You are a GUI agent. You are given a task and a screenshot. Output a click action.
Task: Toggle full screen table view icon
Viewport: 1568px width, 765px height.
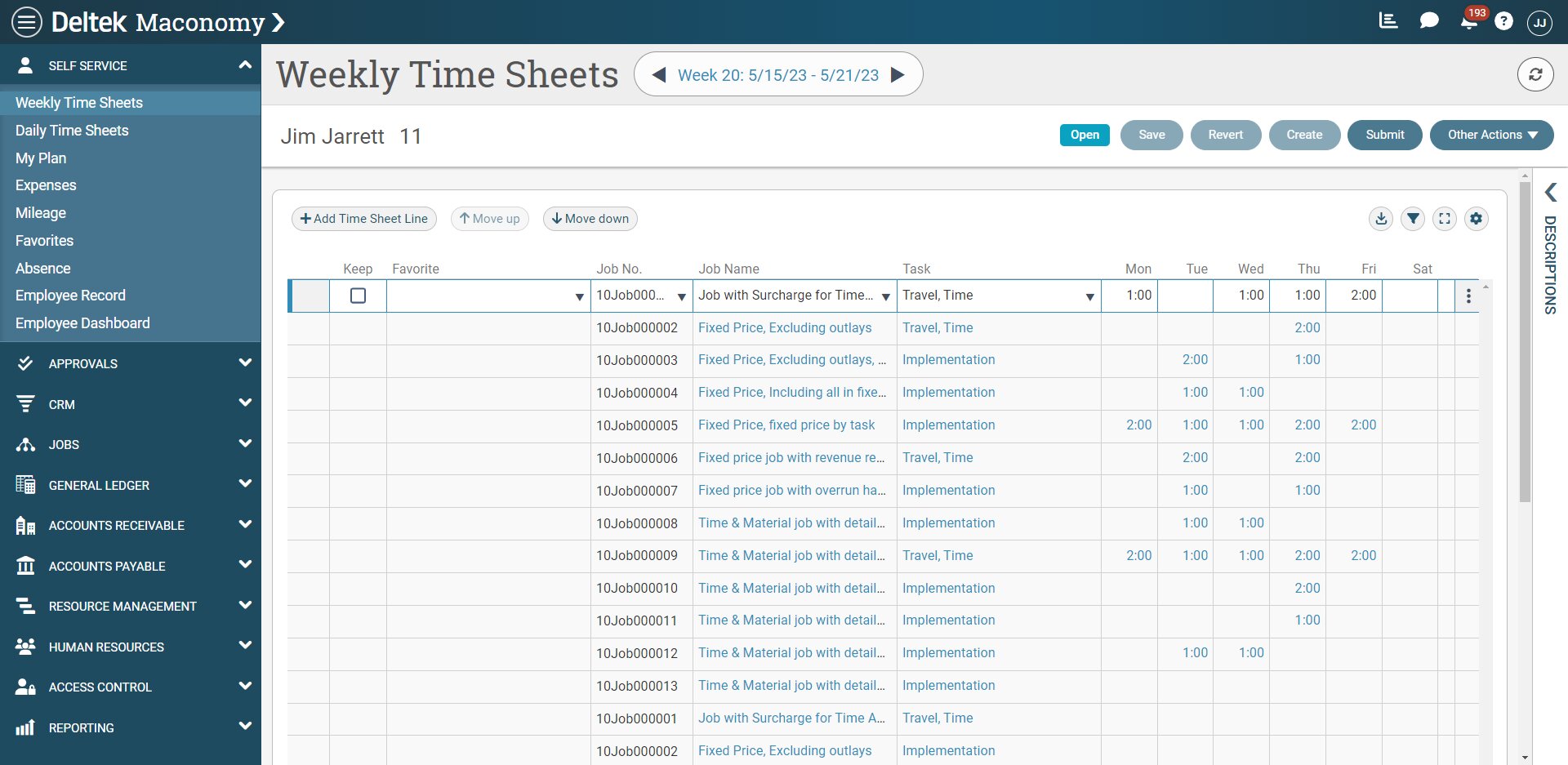[x=1445, y=219]
